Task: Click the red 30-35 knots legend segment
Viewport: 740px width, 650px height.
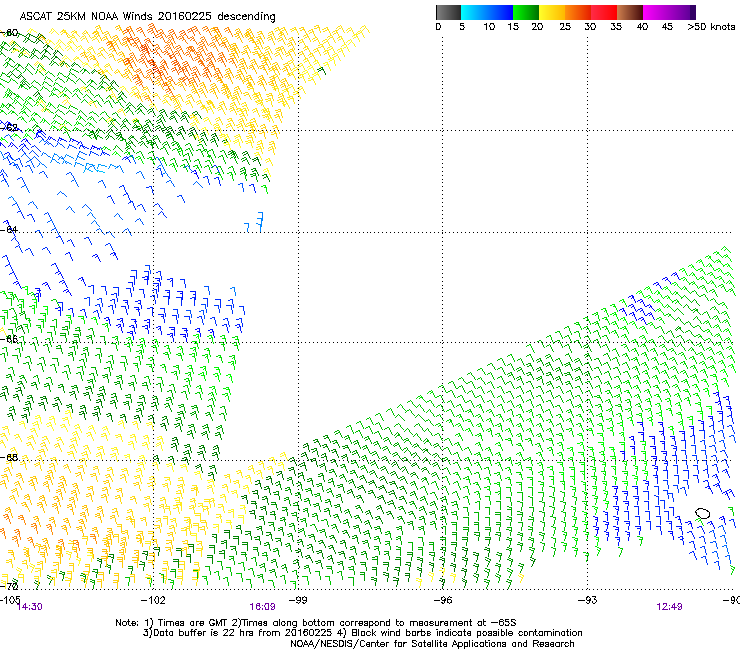Action: 604,12
